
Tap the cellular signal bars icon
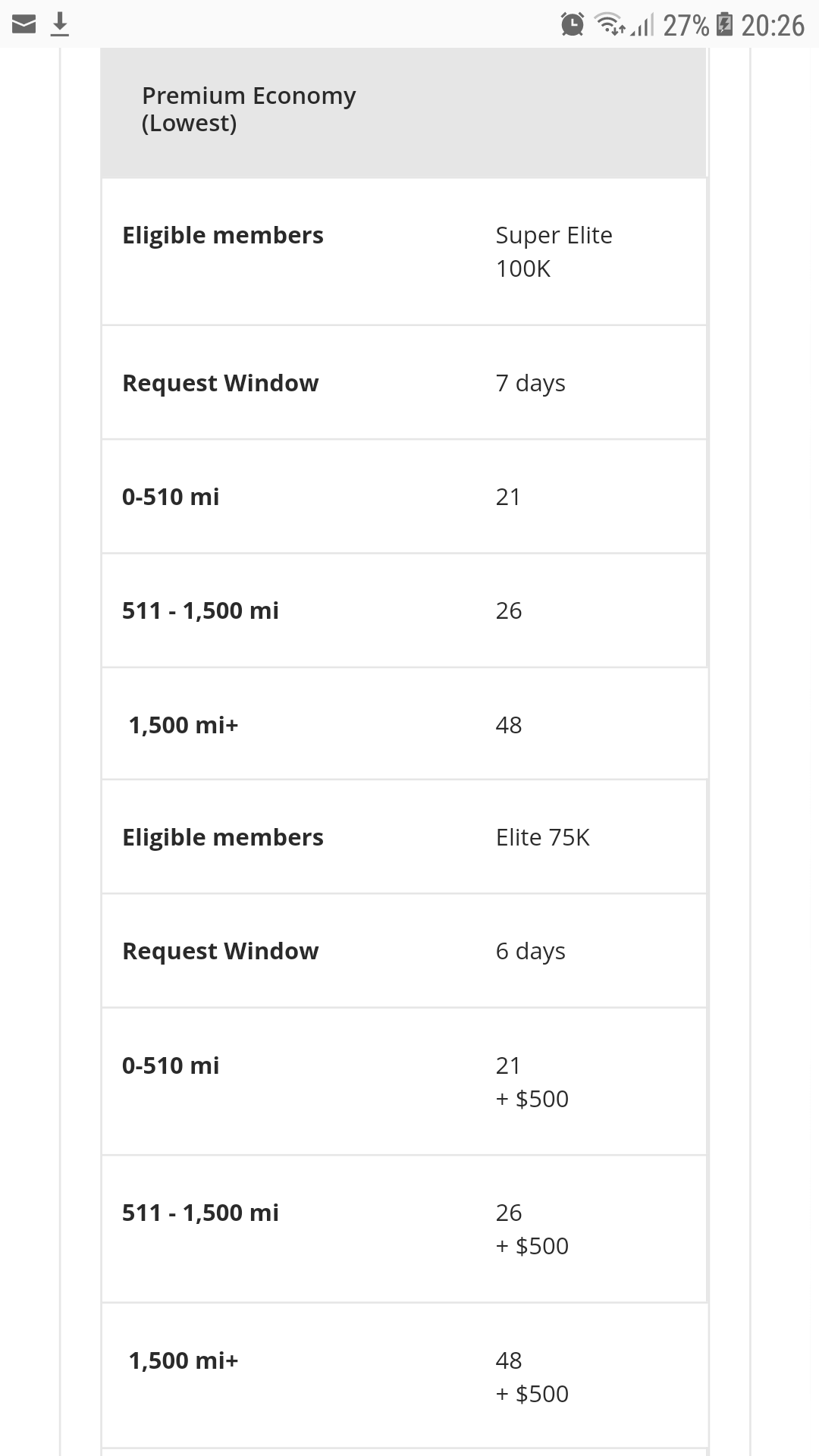[642, 25]
